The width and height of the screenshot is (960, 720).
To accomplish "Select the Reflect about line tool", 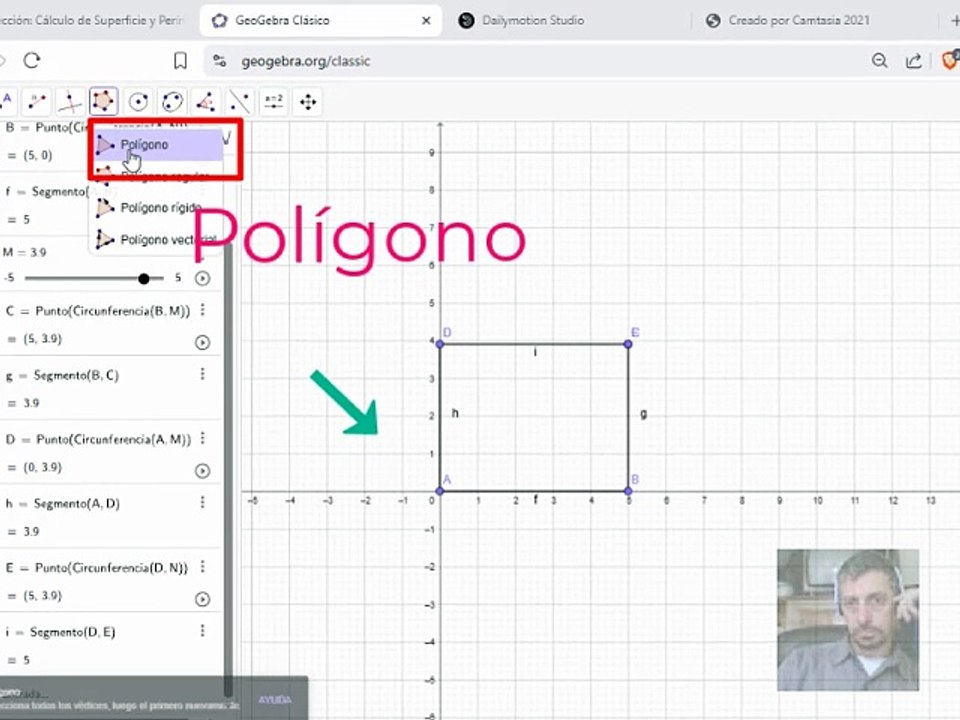I will click(x=239, y=101).
